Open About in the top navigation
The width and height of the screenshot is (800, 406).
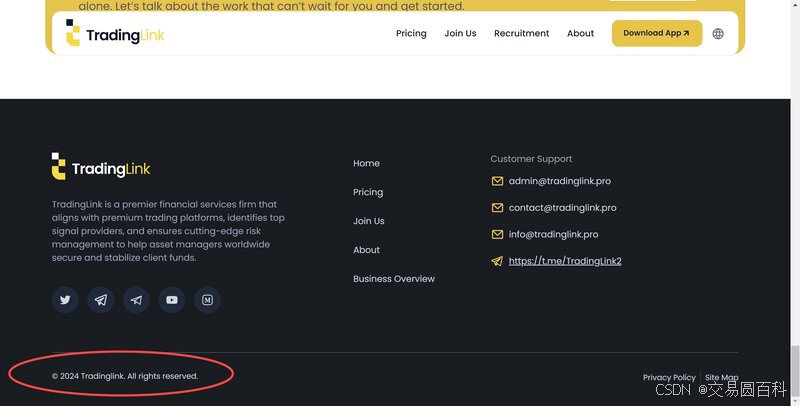(x=581, y=34)
